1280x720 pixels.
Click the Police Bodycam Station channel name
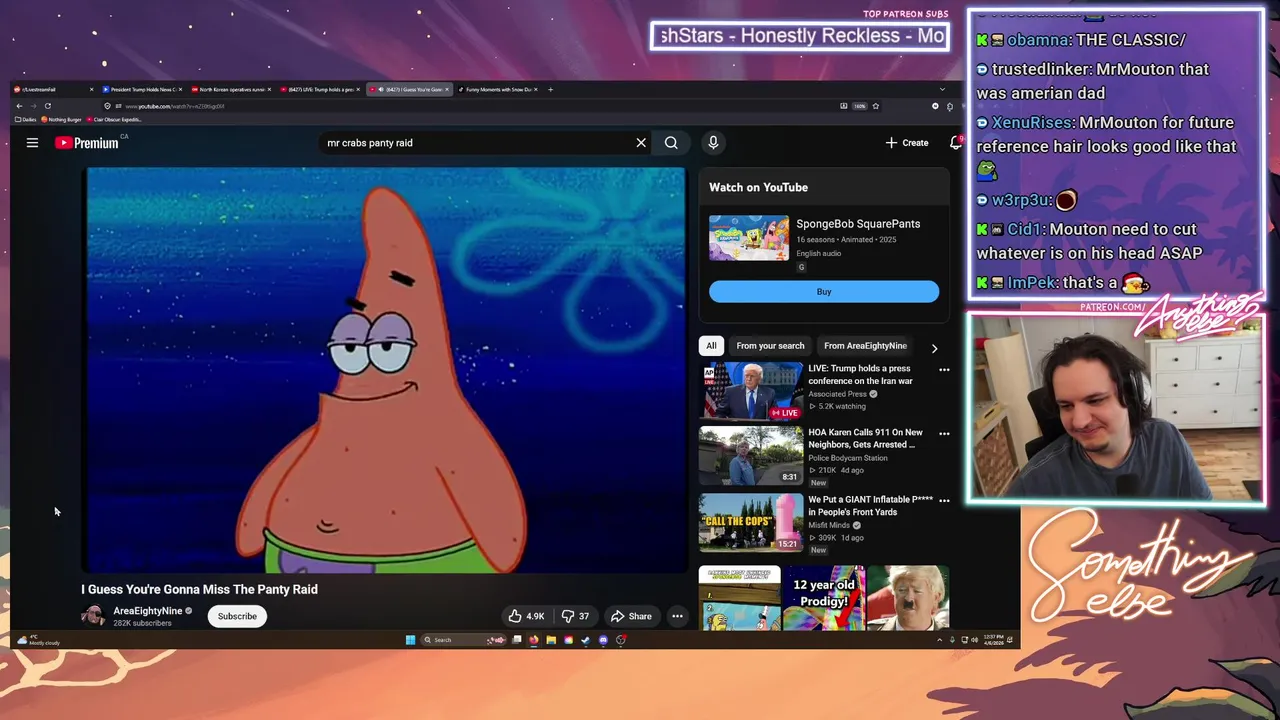[x=849, y=458]
